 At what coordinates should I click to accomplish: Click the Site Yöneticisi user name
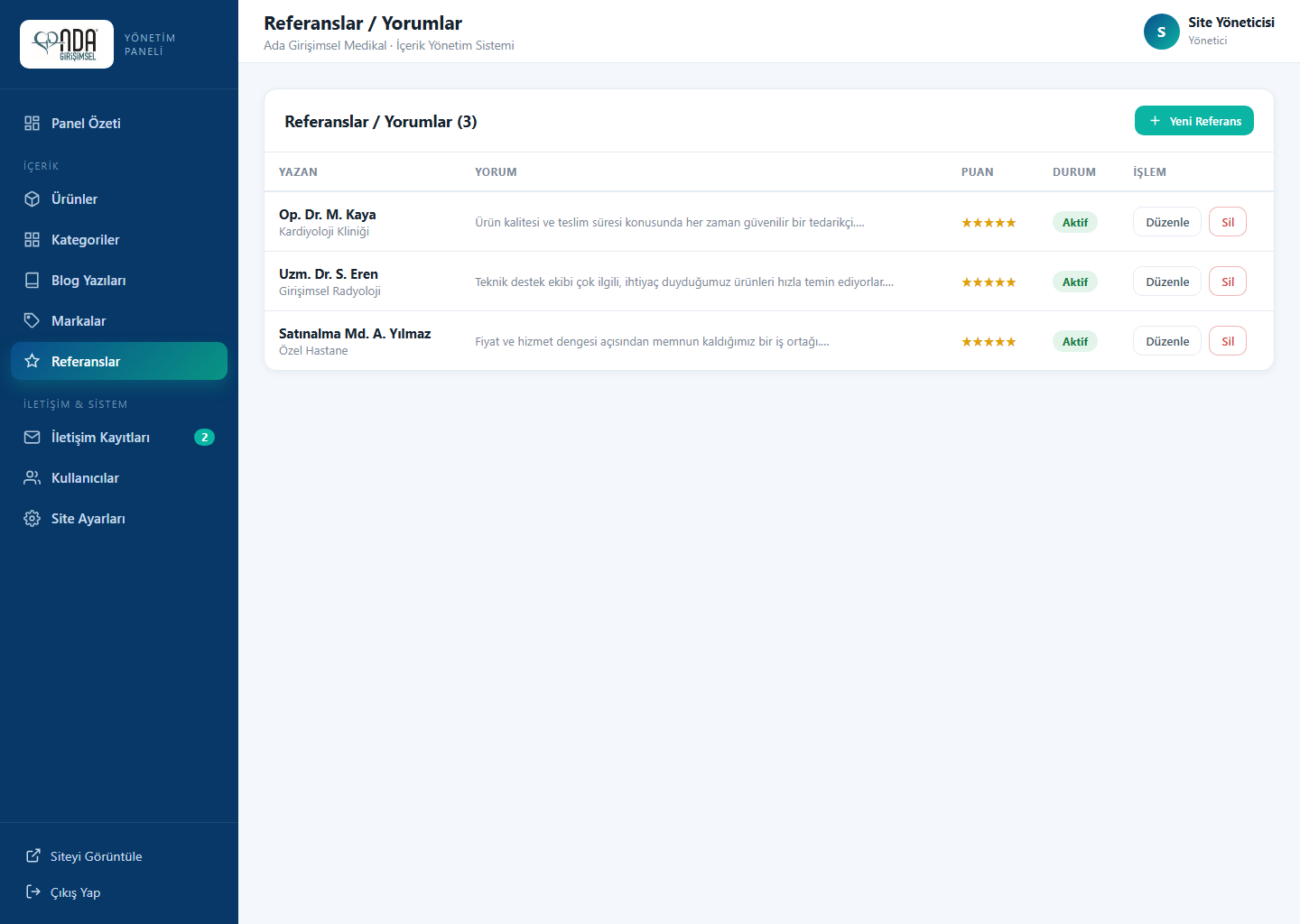coord(1231,23)
